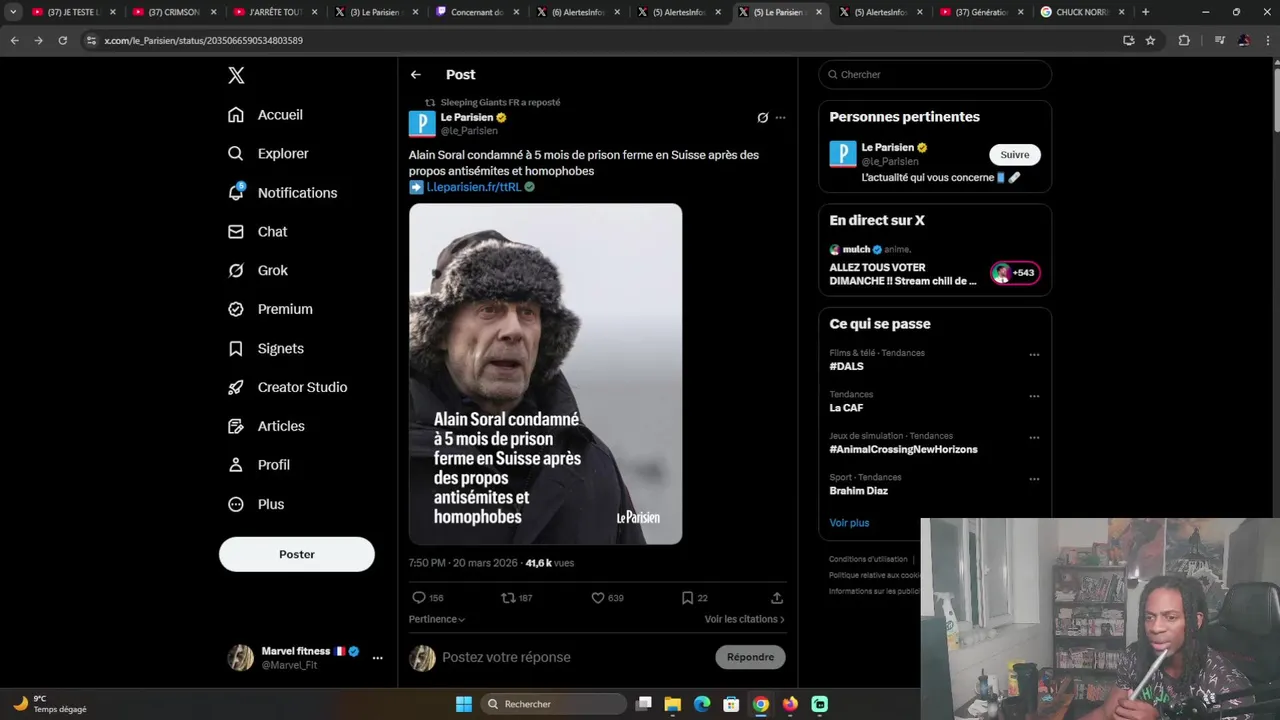This screenshot has width=1280, height=720.
Task: Click the Profil person icon
Action: [236, 465]
